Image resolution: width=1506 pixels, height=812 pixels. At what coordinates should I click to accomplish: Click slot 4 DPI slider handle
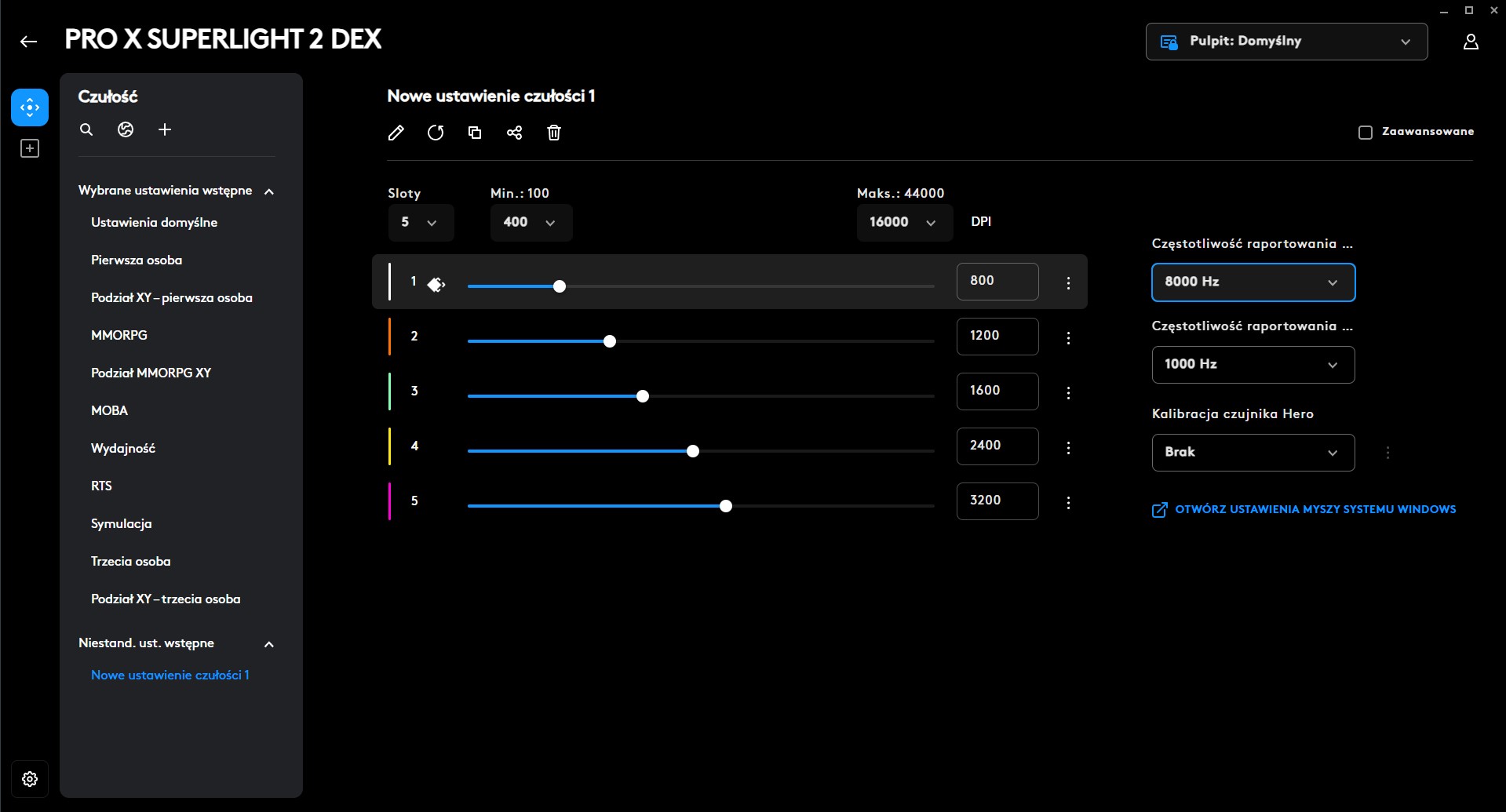[693, 451]
